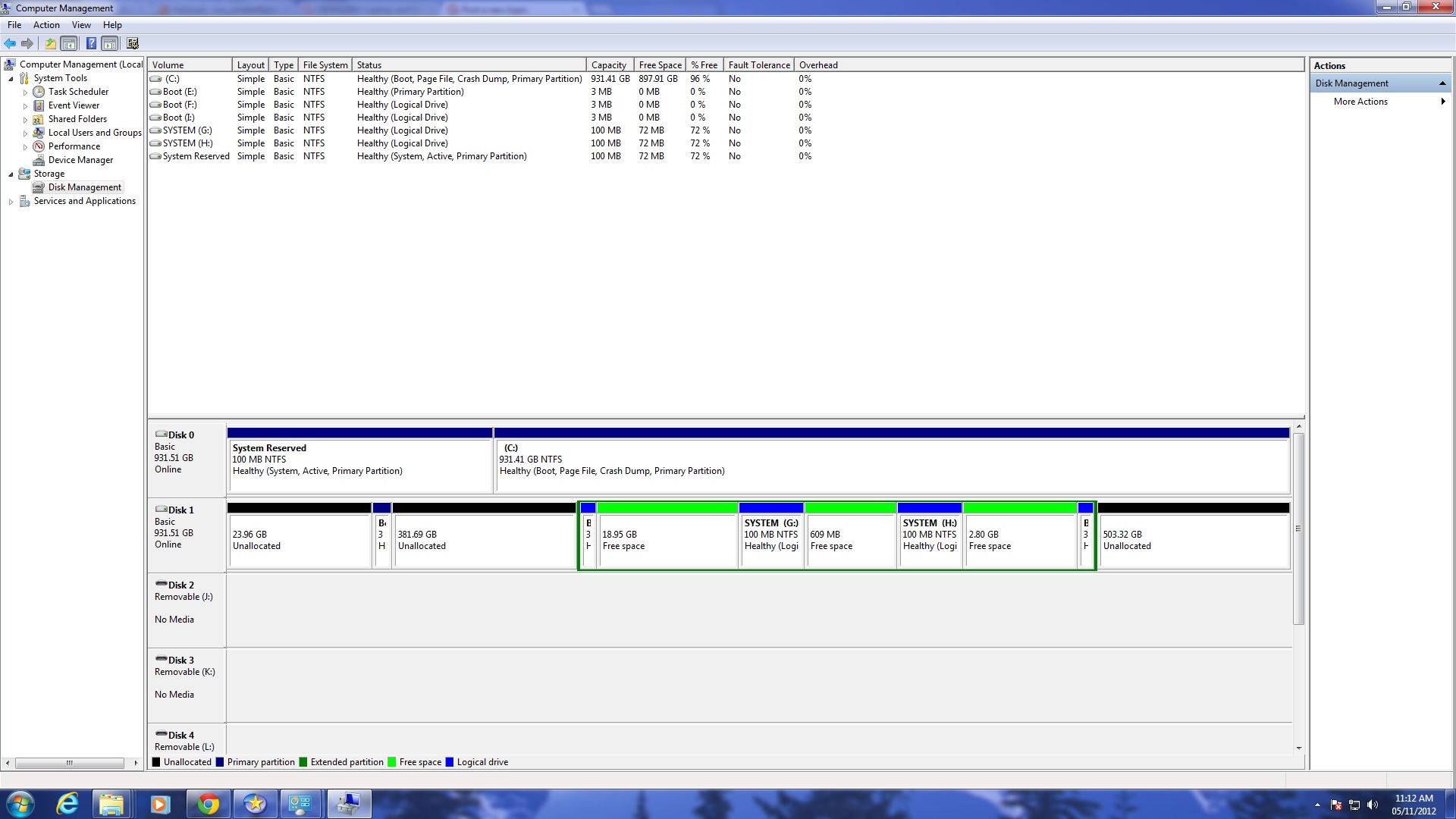The image size is (1456, 819).
Task: Sort by the Capacity column header
Action: (610, 65)
